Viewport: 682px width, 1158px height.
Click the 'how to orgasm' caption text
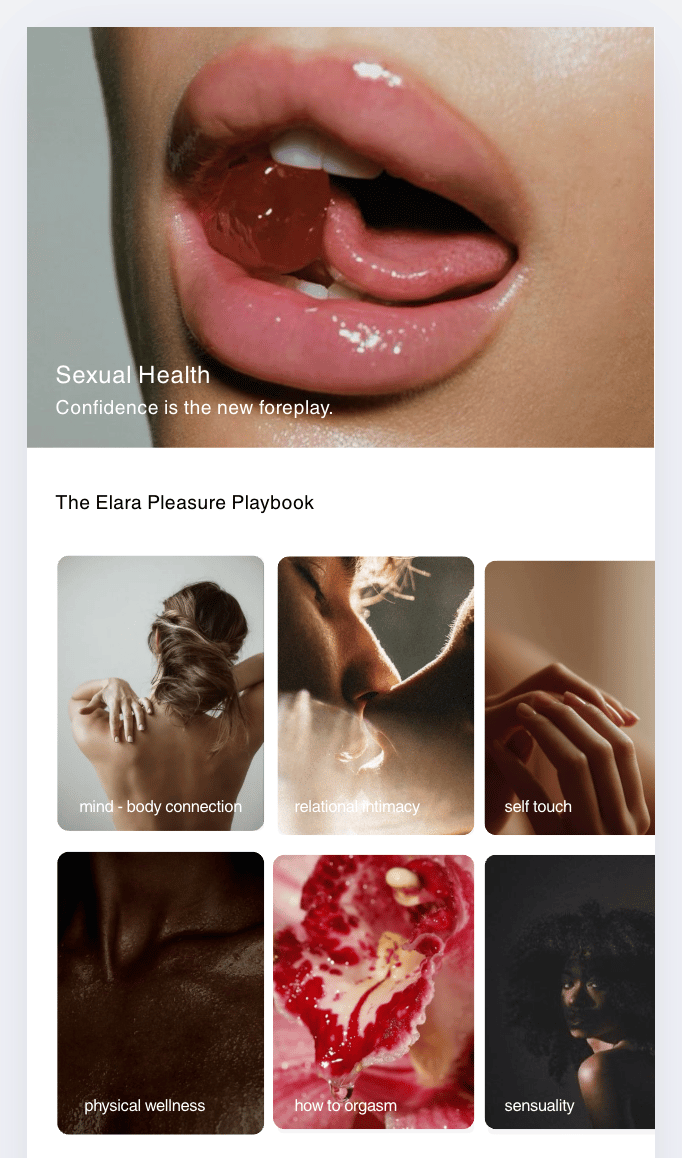click(345, 1106)
